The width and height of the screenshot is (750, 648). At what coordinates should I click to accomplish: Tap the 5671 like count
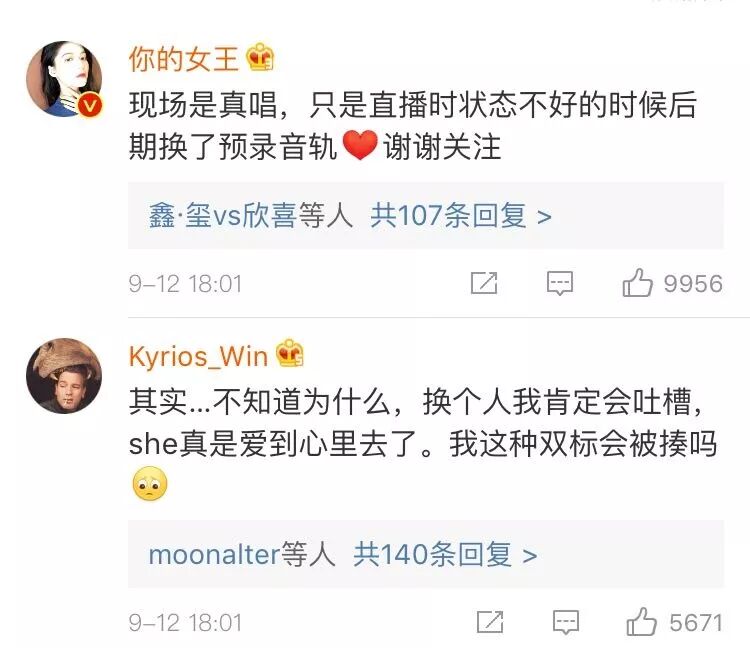(696, 623)
